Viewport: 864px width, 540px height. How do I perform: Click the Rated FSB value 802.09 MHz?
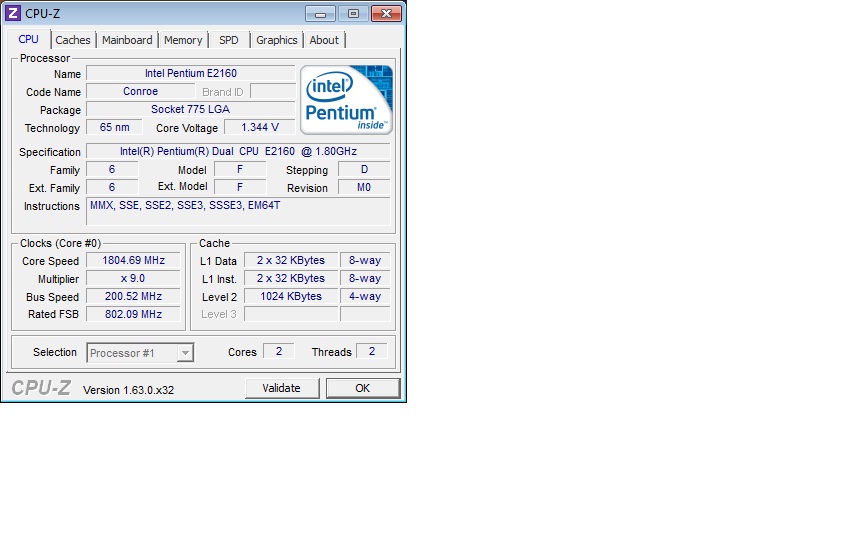point(133,314)
